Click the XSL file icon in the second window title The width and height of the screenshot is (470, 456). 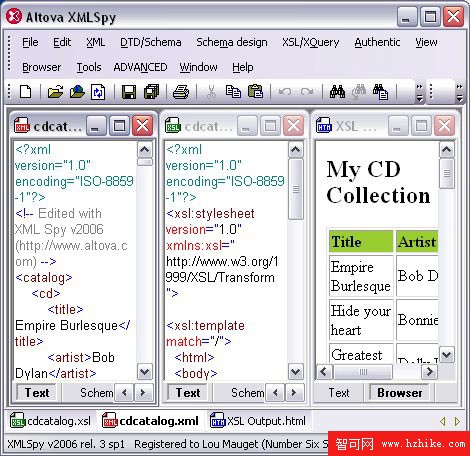(173, 126)
